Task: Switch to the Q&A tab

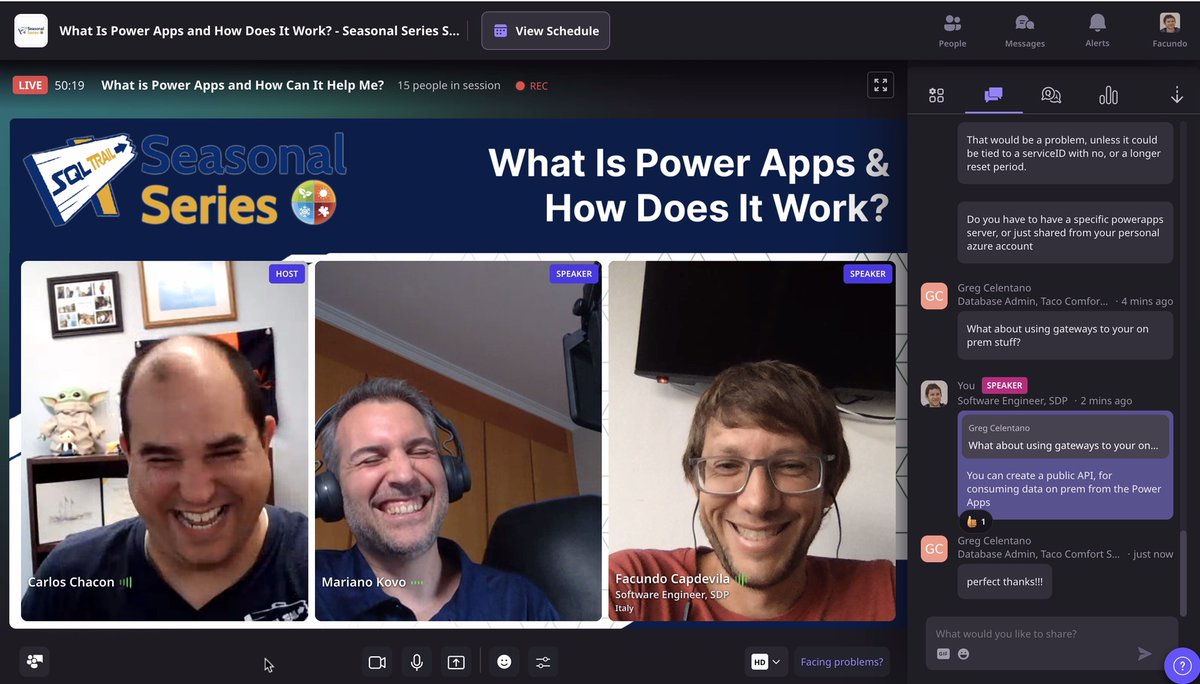Action: point(1051,95)
